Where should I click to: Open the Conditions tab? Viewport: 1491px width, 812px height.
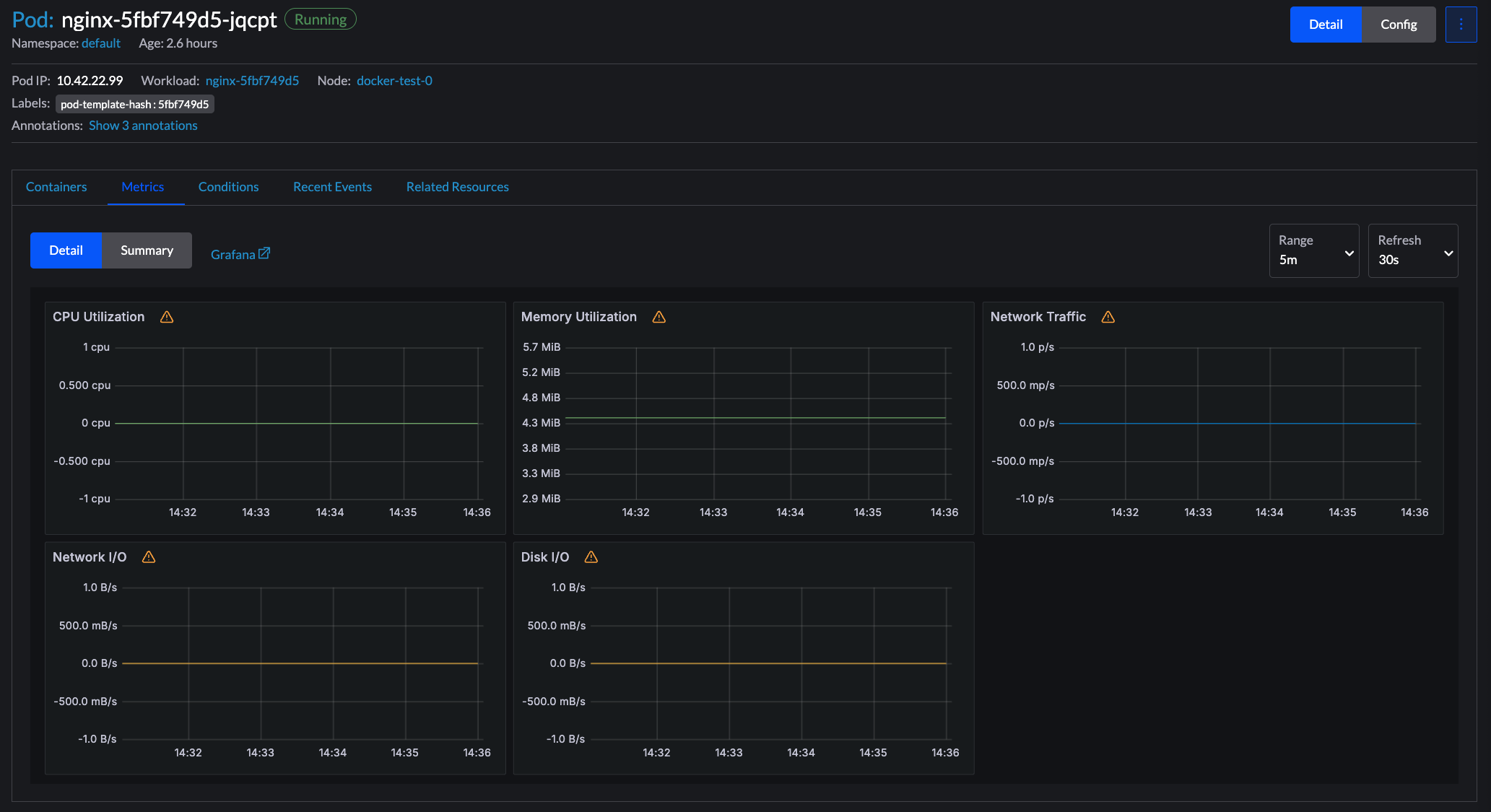click(228, 187)
